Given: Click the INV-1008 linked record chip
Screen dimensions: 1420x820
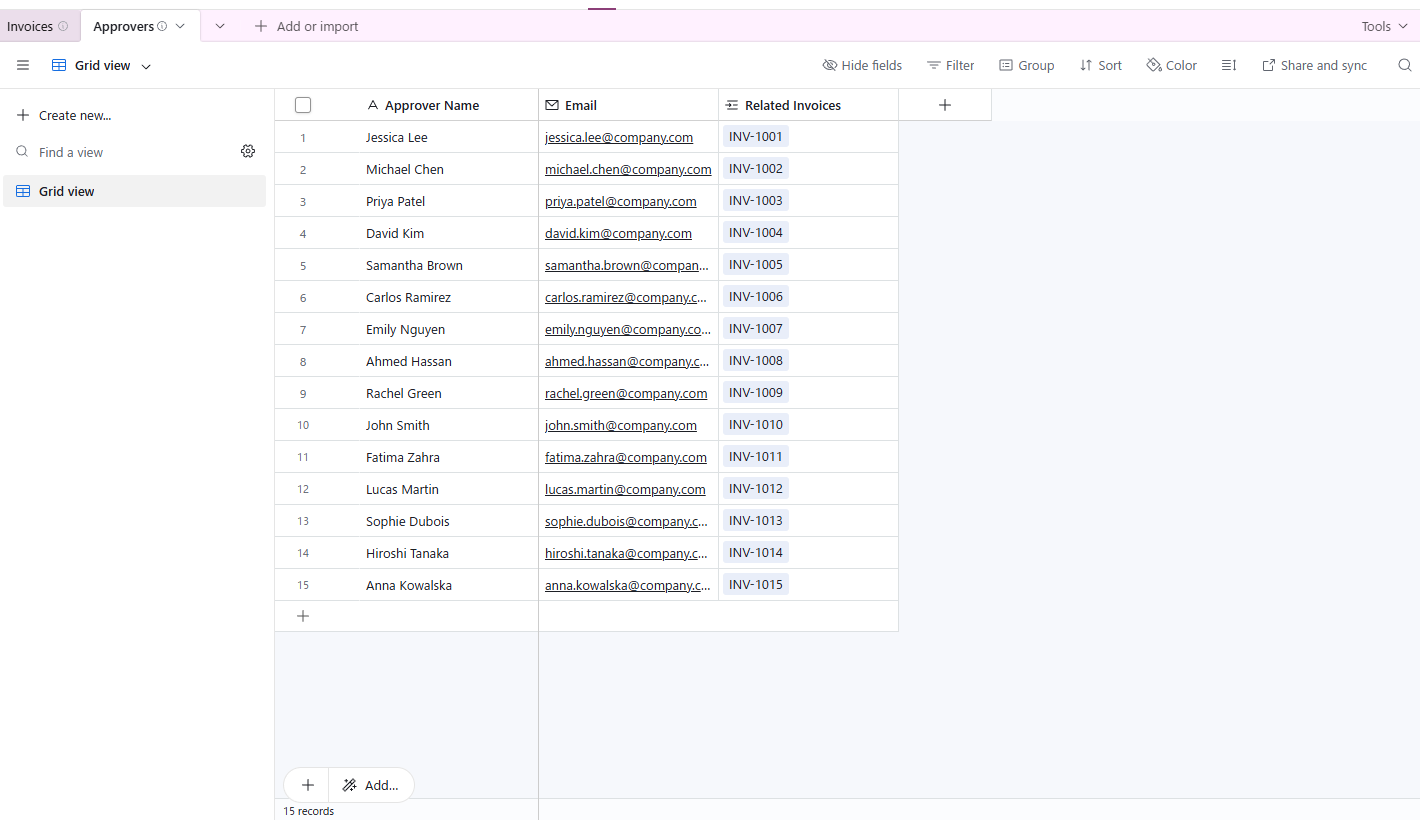Looking at the screenshot, I should point(756,360).
